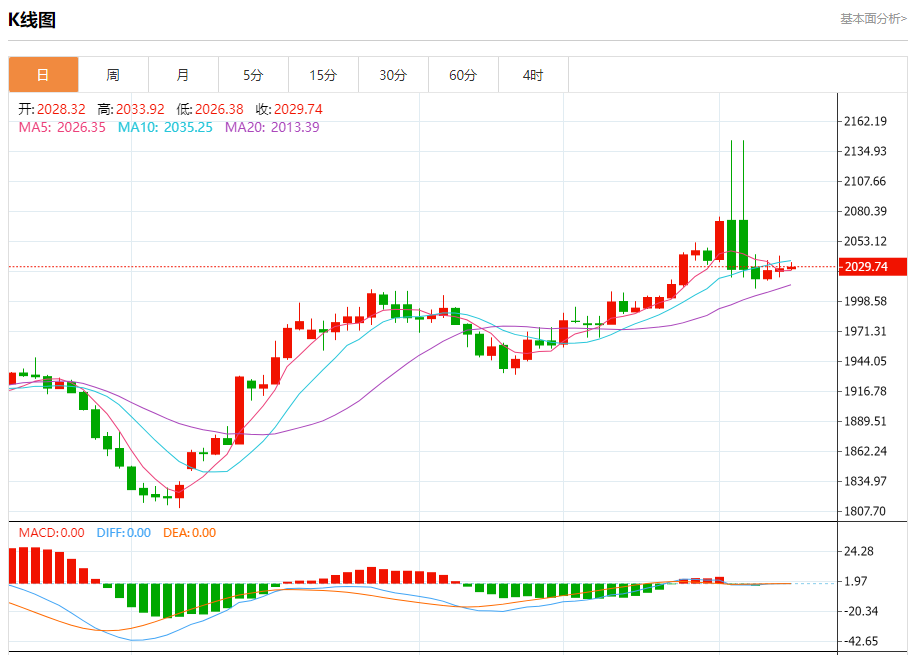Screen dimensions: 916x655
Task: Click the MA20: 2013.39 indicator label
Action: pyautogui.click(x=272, y=127)
